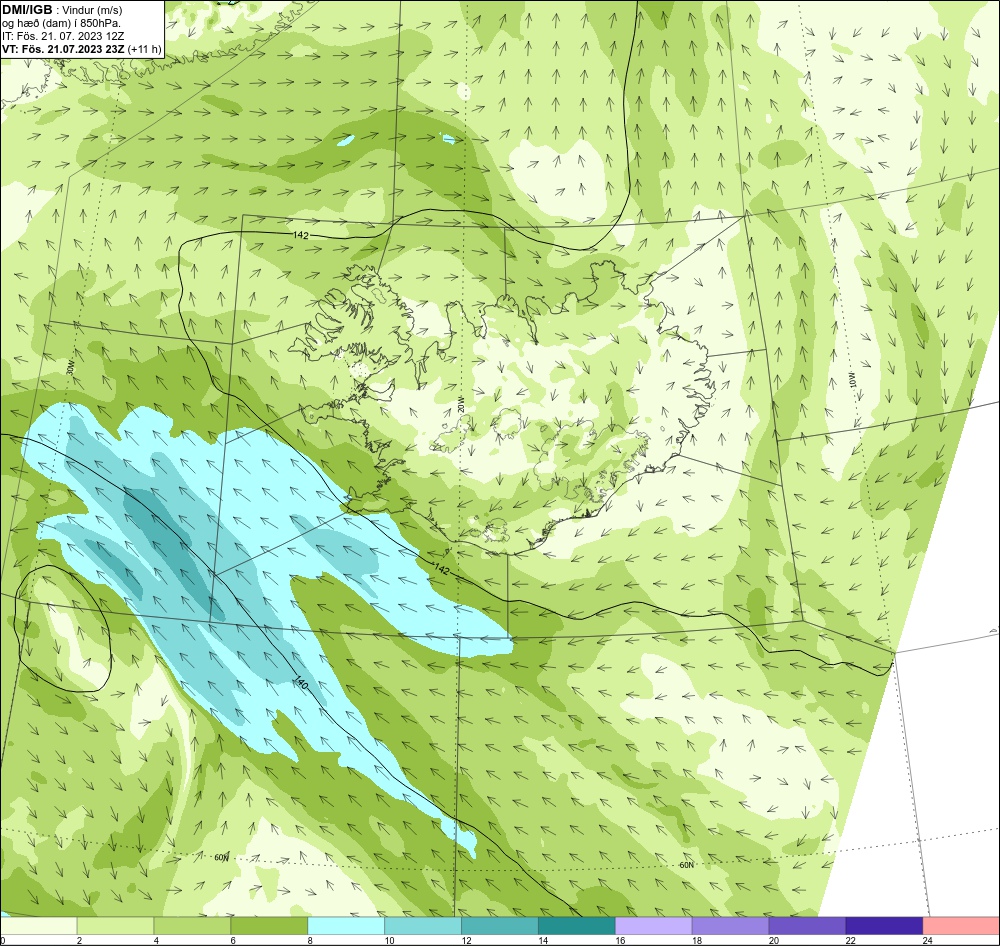Viewport: 1000px width, 946px height.
Task: Pick the 2–4 m/s light green legend swatch
Action: click(x=115, y=925)
